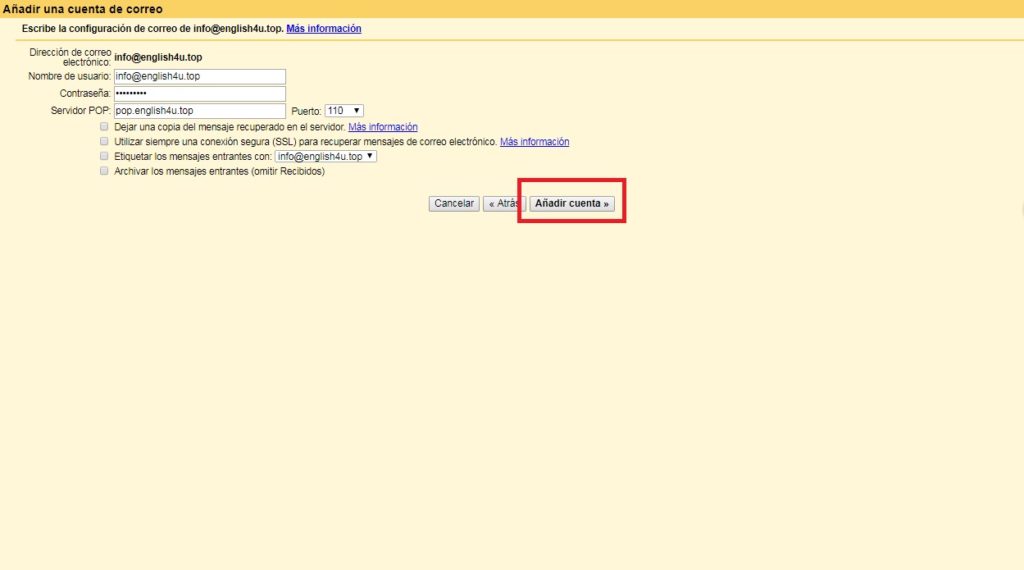Open the Puerto 110 dropdown

pos(344,111)
